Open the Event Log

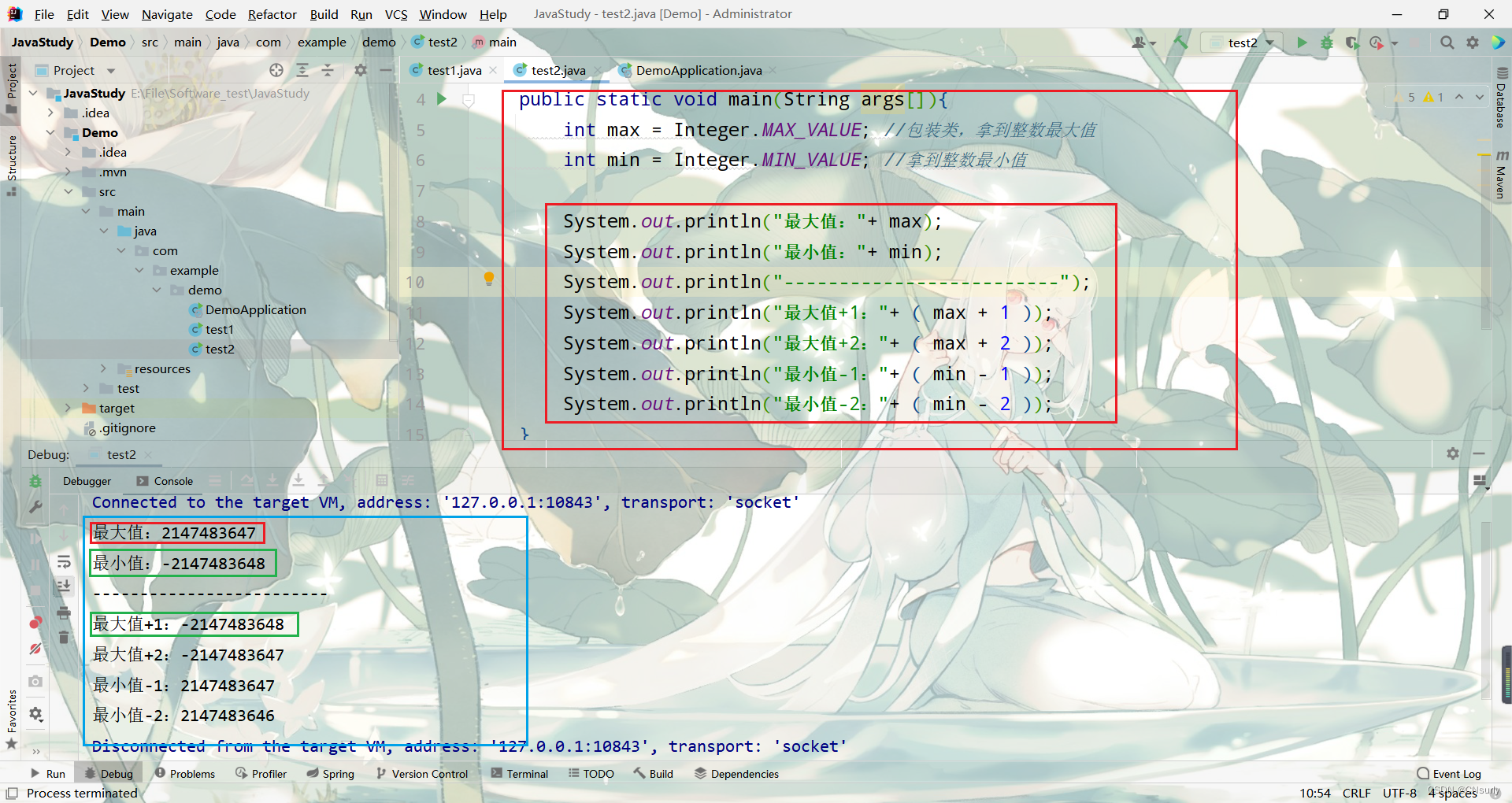[1449, 774]
